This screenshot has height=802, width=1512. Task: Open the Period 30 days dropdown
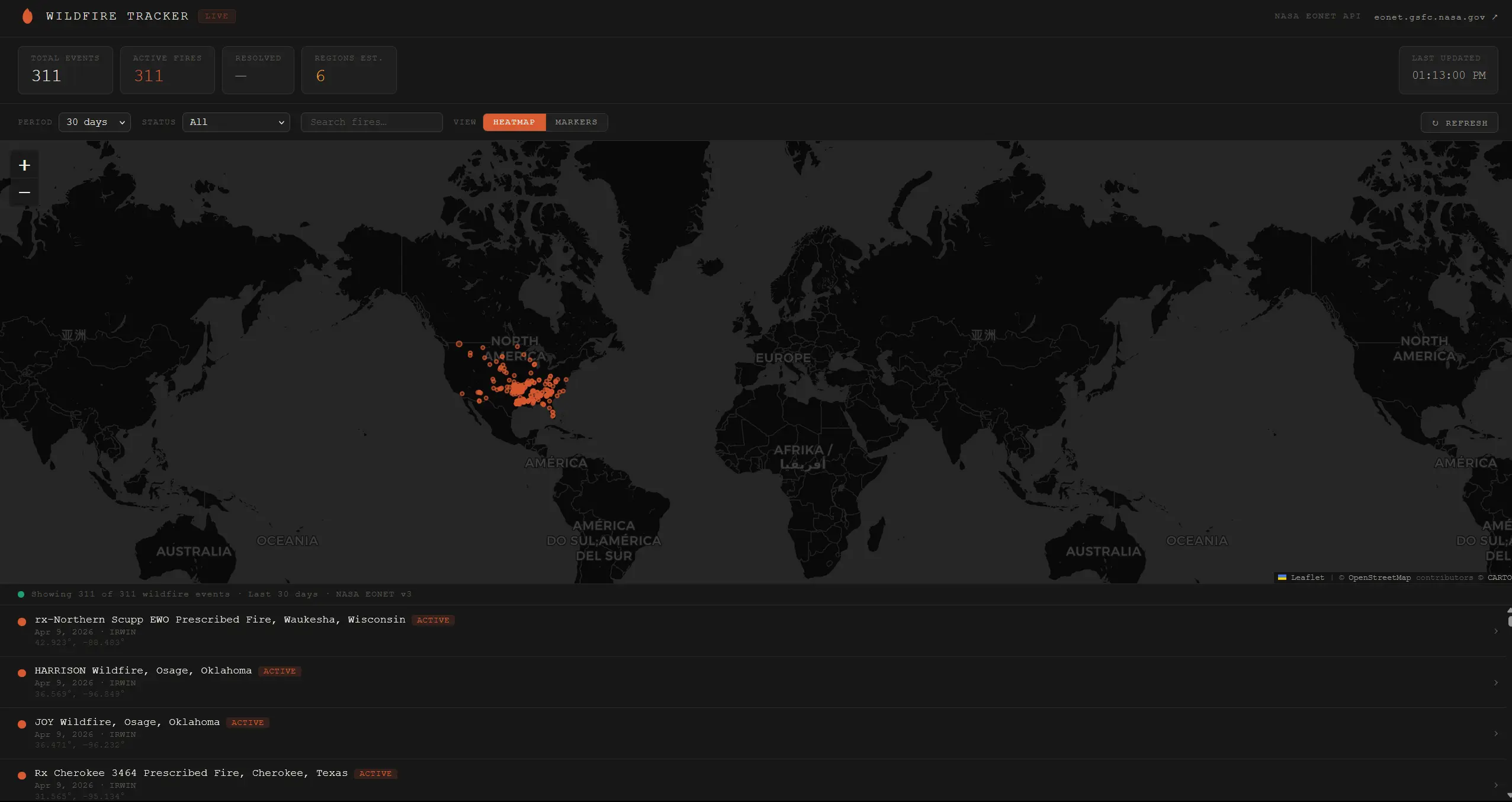click(95, 122)
